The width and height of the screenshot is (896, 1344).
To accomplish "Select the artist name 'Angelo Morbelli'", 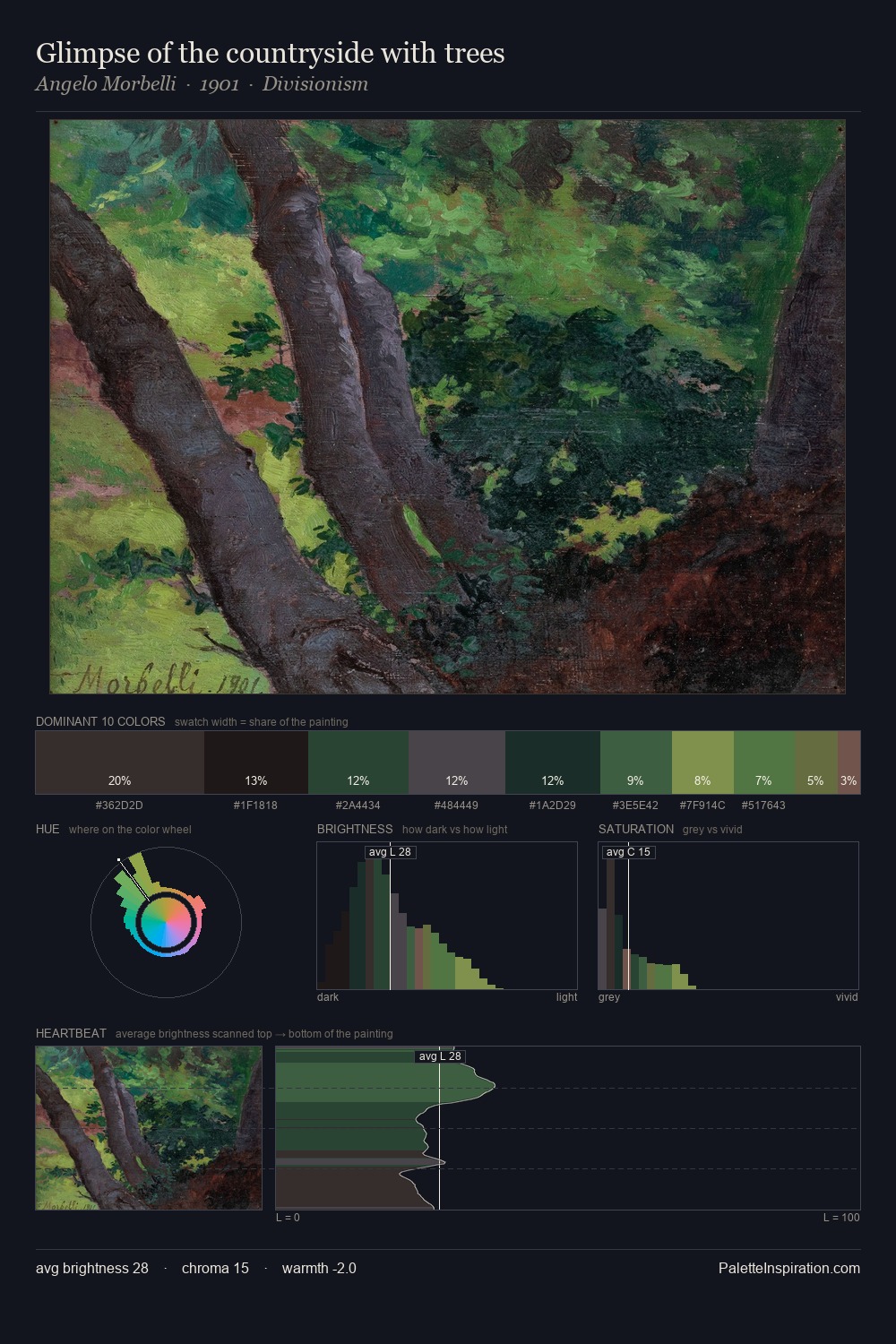I will (x=106, y=84).
